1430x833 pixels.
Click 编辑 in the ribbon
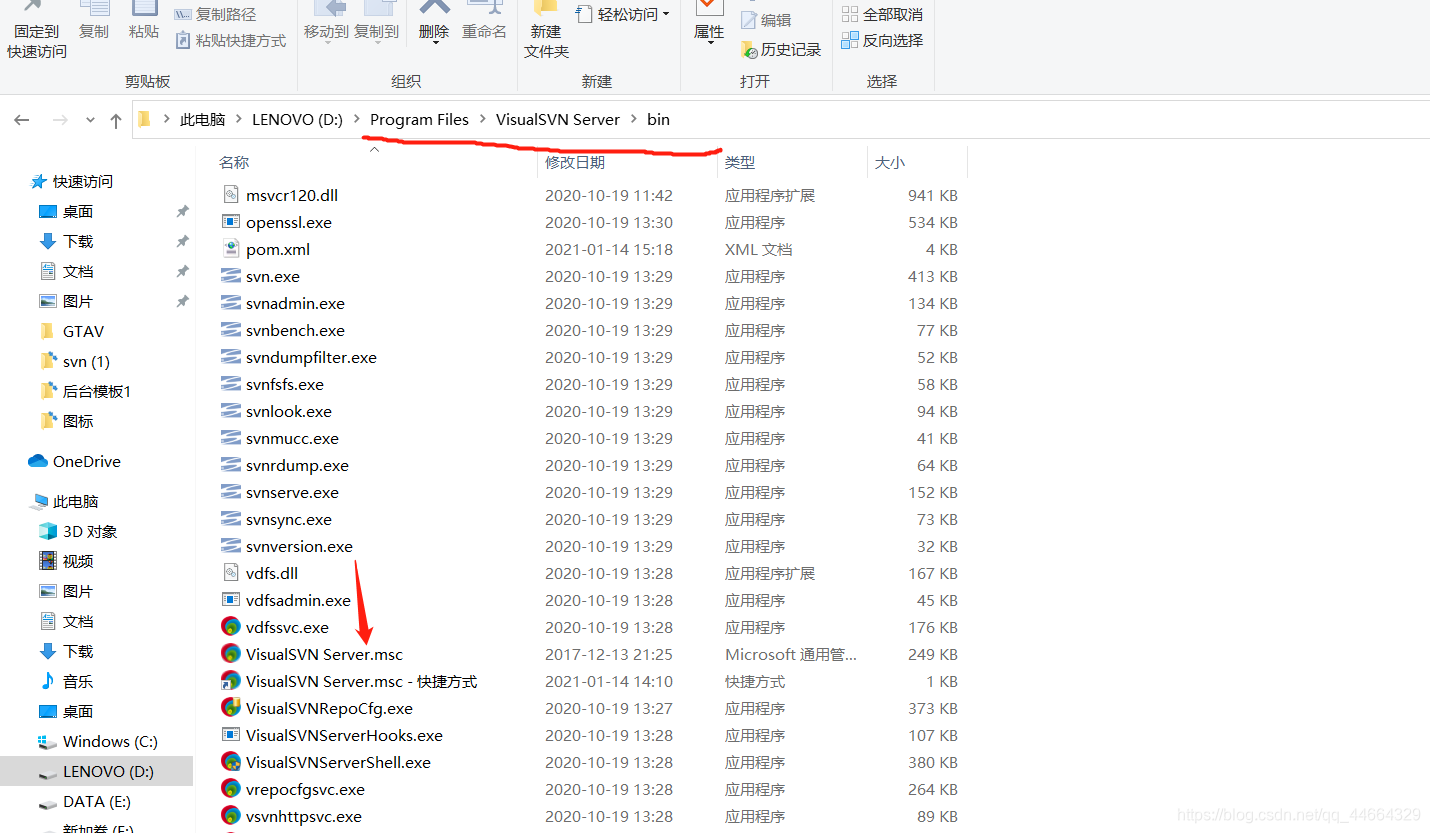pyautogui.click(x=766, y=19)
